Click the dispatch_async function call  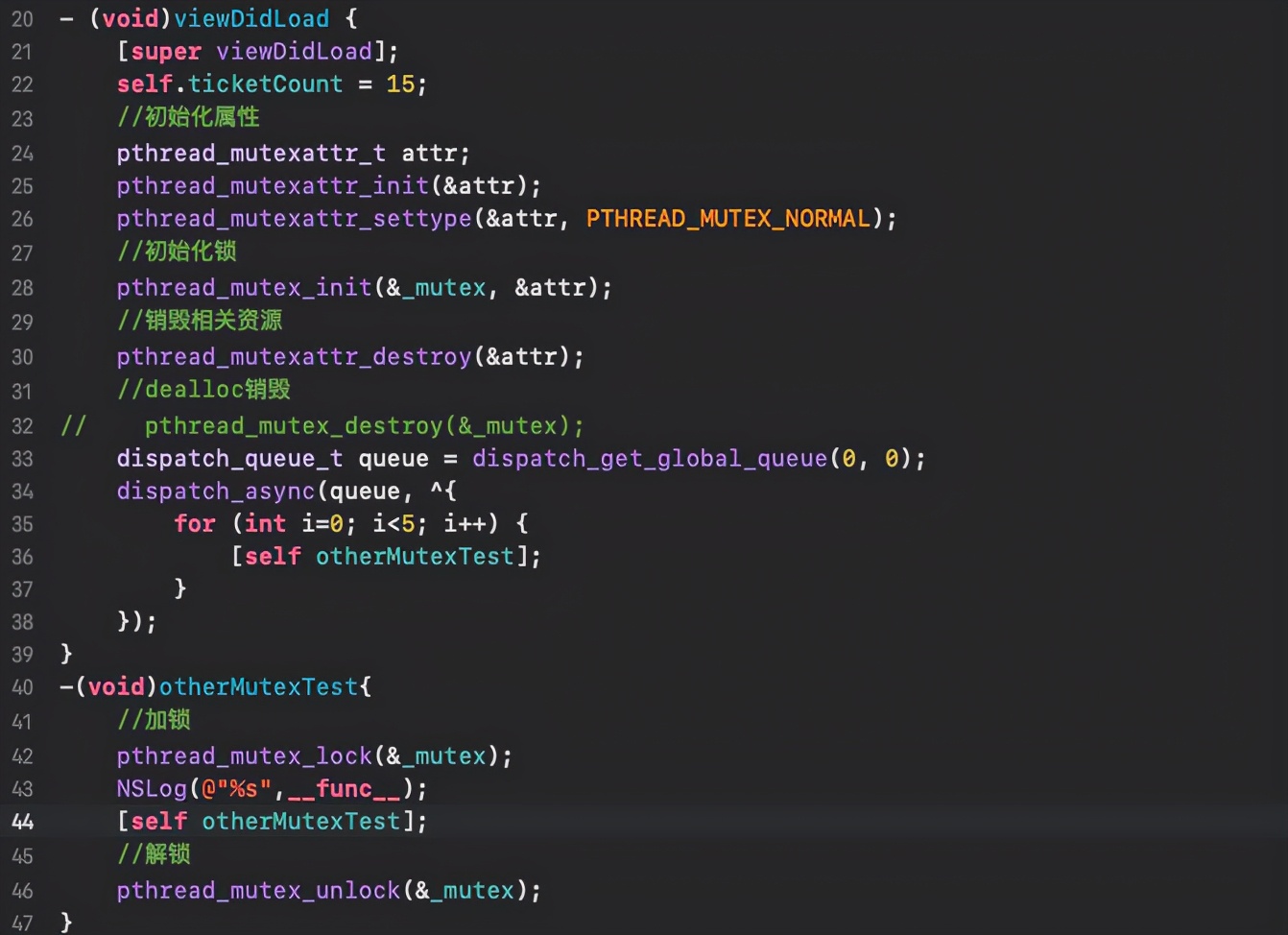pyautogui.click(x=216, y=491)
